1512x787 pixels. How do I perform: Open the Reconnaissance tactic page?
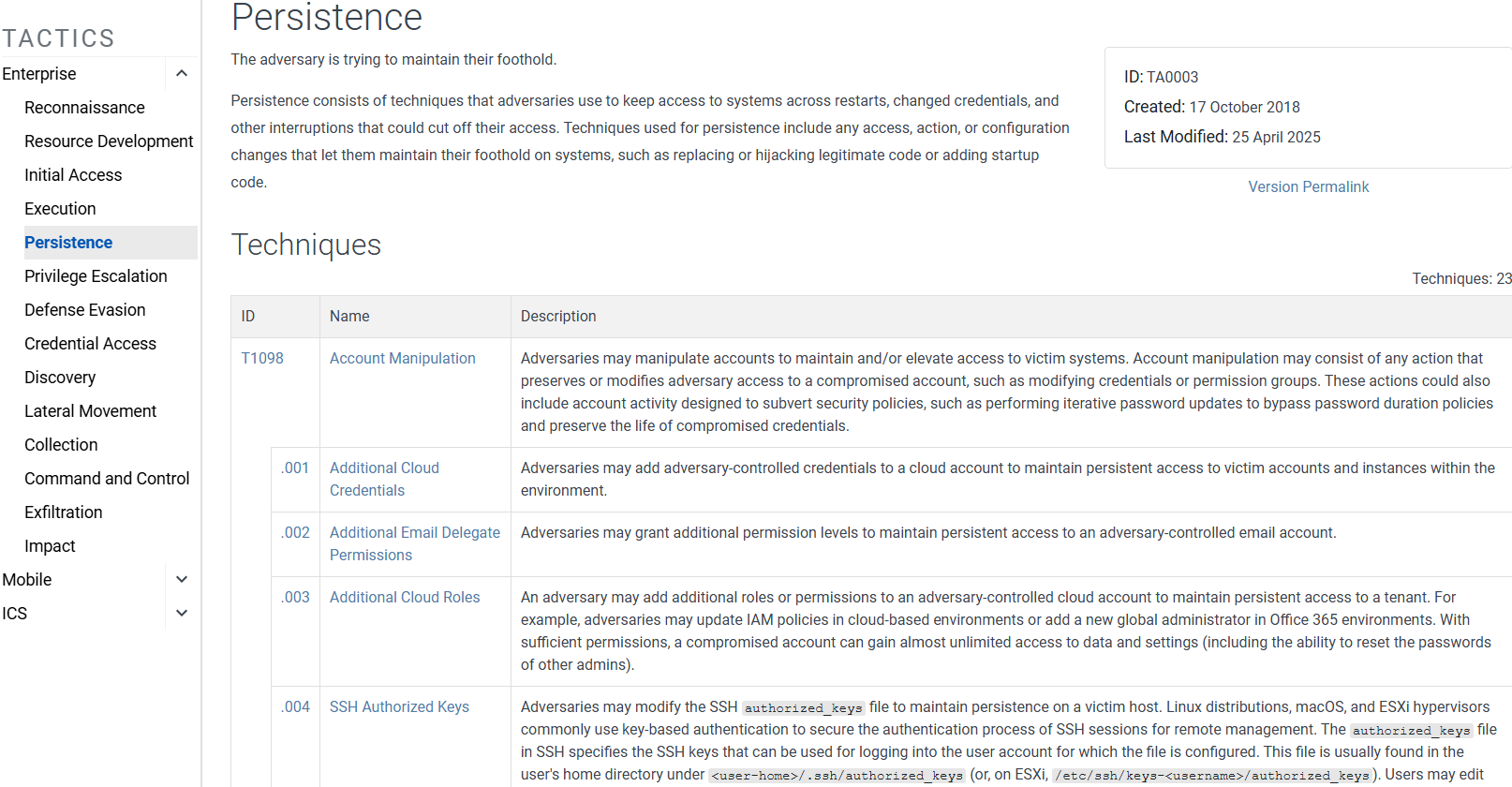[84, 108]
